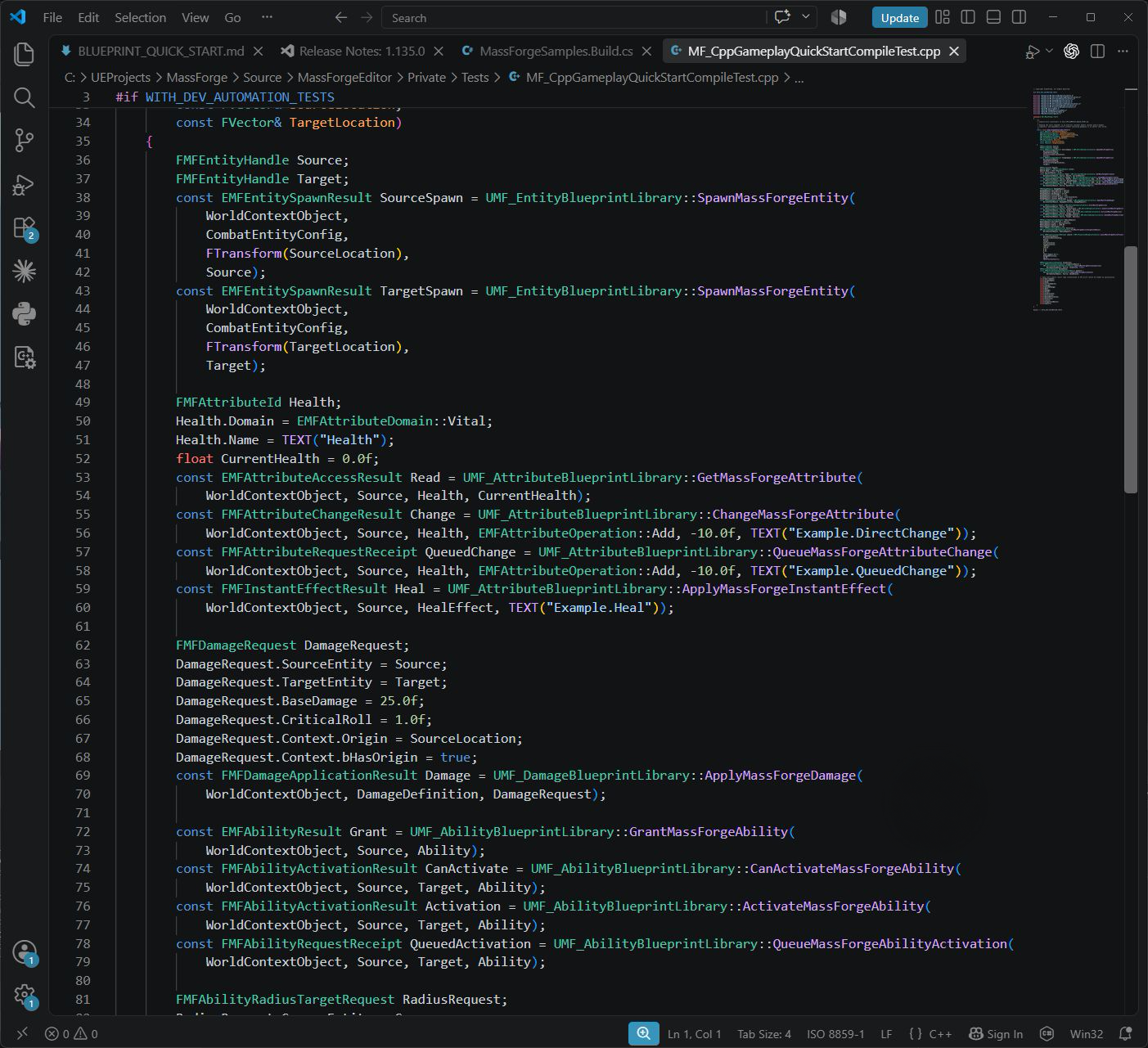Open the Run and Debug view
Screen dimensions: 1148x1048
(25, 184)
